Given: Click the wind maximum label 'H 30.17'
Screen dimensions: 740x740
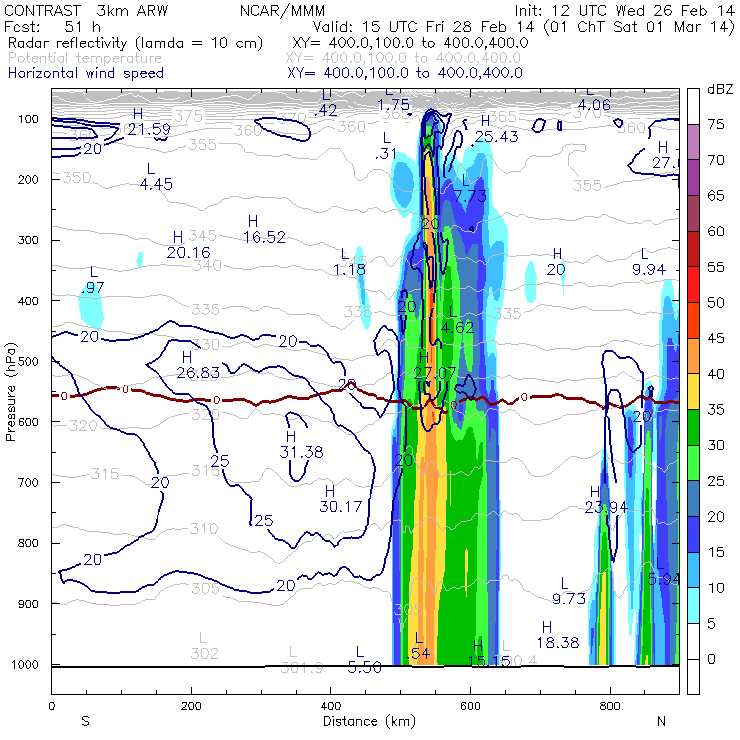Looking at the screenshot, I should (340, 499).
